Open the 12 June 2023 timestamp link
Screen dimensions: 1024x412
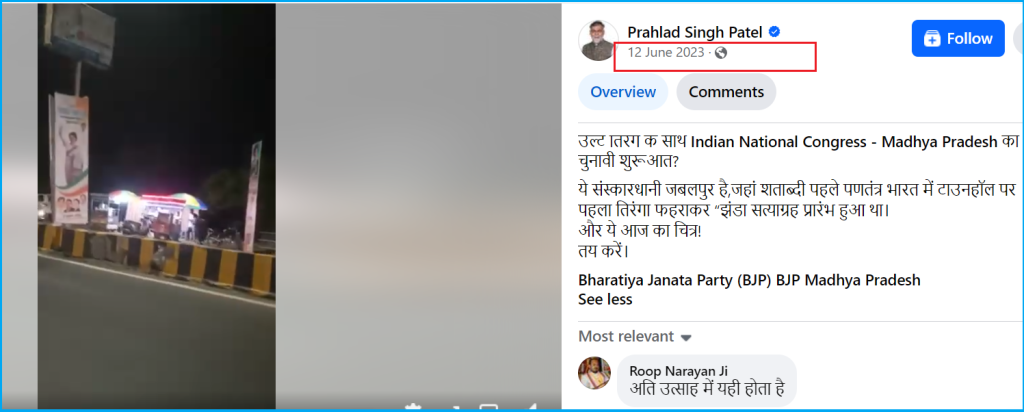pyautogui.click(x=666, y=53)
